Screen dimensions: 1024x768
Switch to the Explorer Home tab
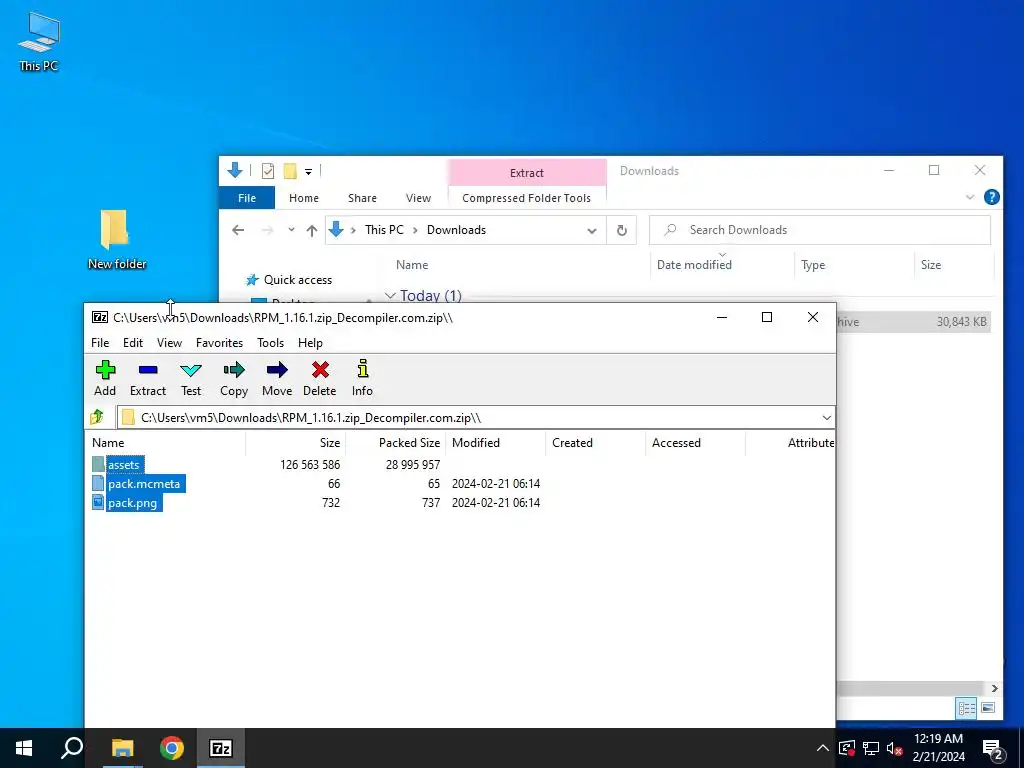point(304,198)
